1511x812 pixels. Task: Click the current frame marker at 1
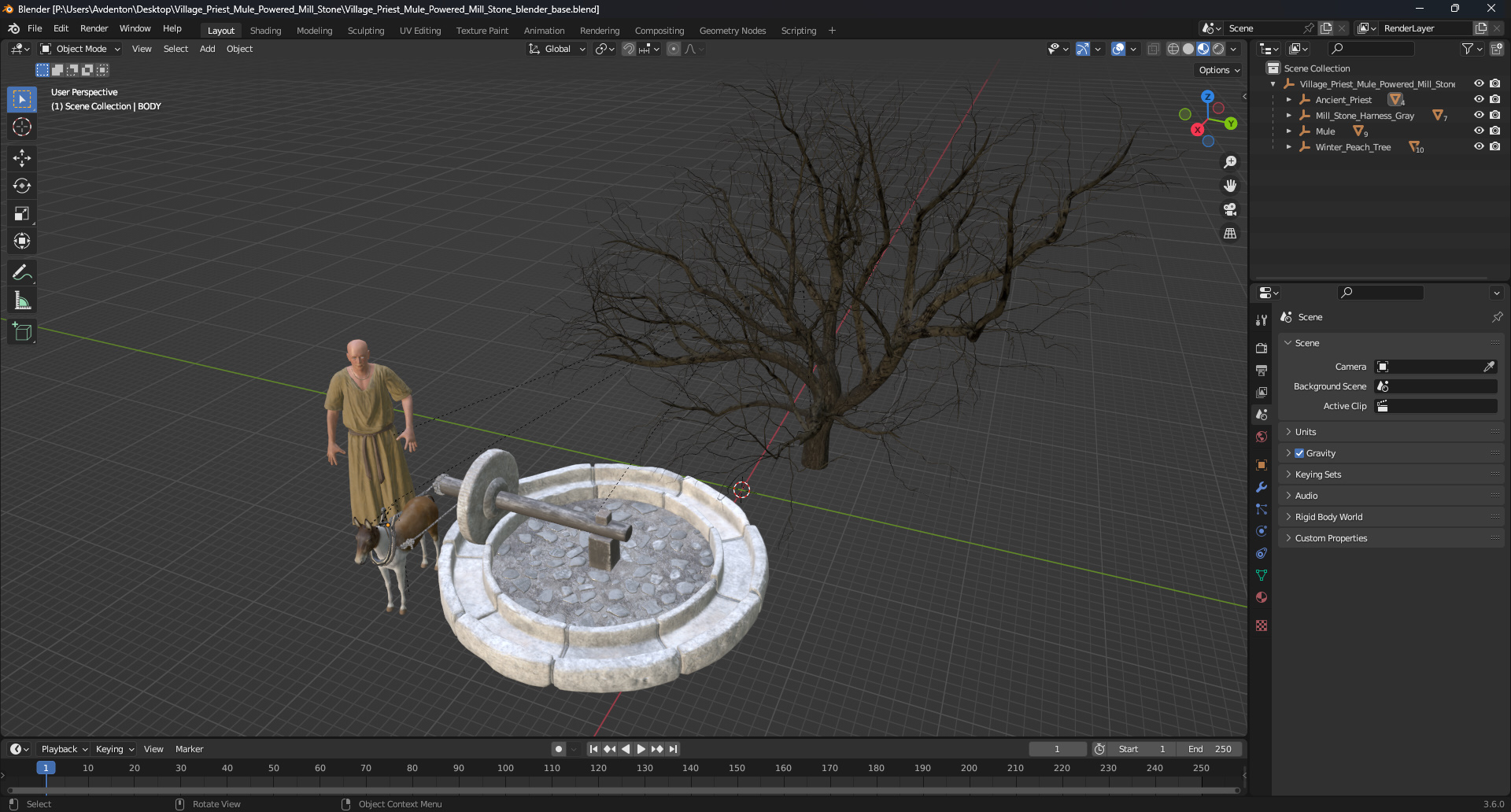tap(46, 768)
